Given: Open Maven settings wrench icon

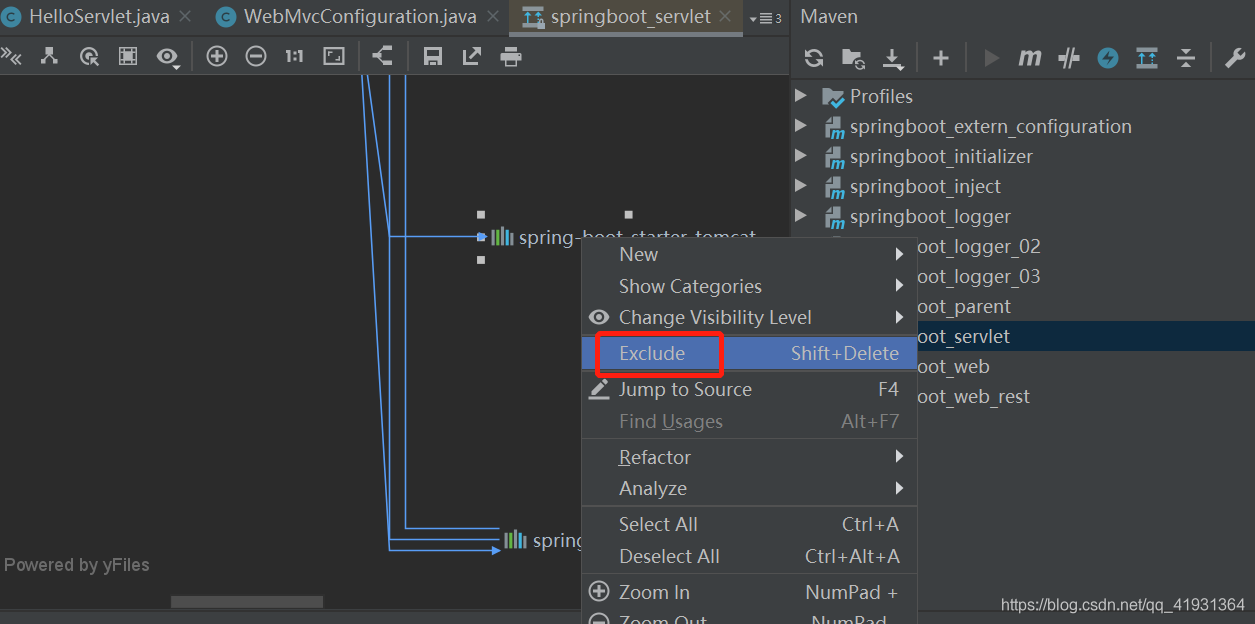Looking at the screenshot, I should (x=1235, y=58).
